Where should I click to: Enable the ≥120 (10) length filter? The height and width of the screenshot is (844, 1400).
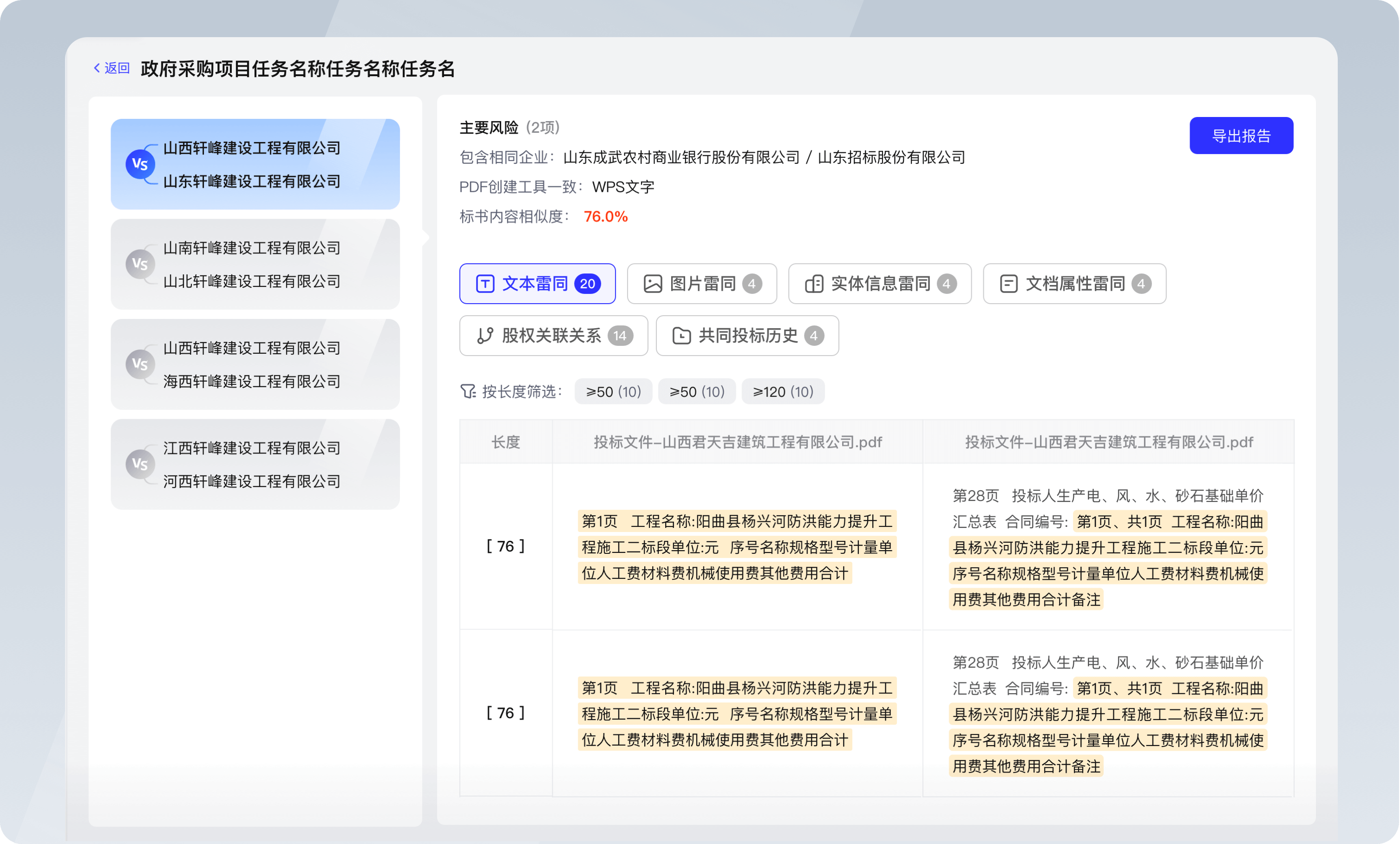tap(783, 391)
